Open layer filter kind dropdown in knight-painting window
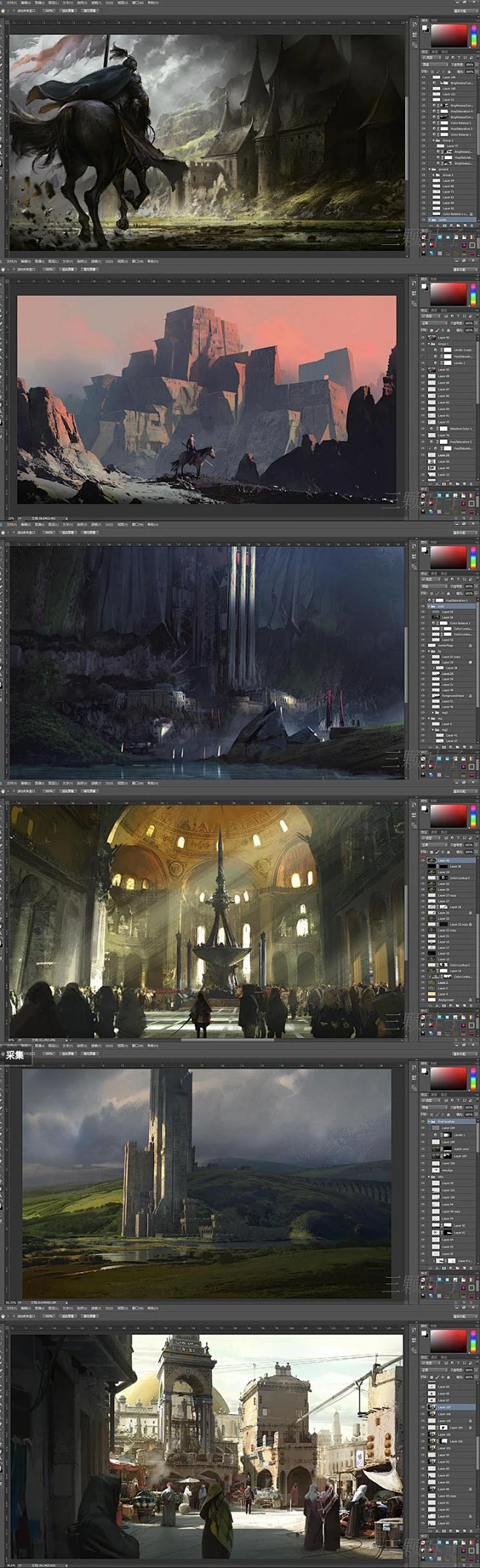Screen dimensions: 480x1568 431,58
